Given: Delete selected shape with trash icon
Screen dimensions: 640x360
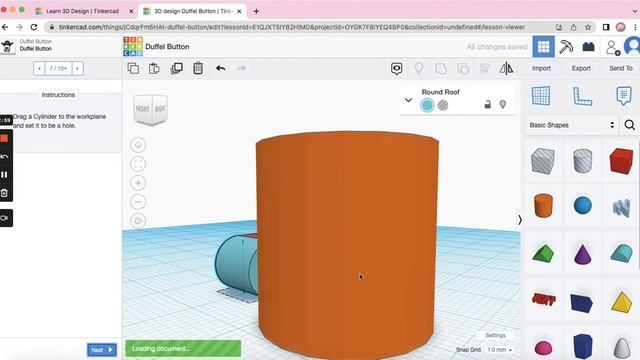Looking at the screenshot, I should pos(198,68).
